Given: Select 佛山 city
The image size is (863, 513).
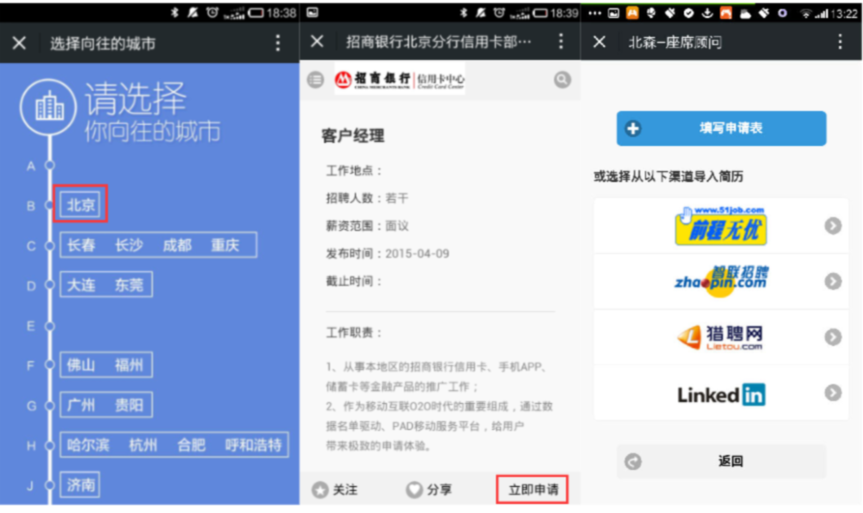Looking at the screenshot, I should (81, 365).
